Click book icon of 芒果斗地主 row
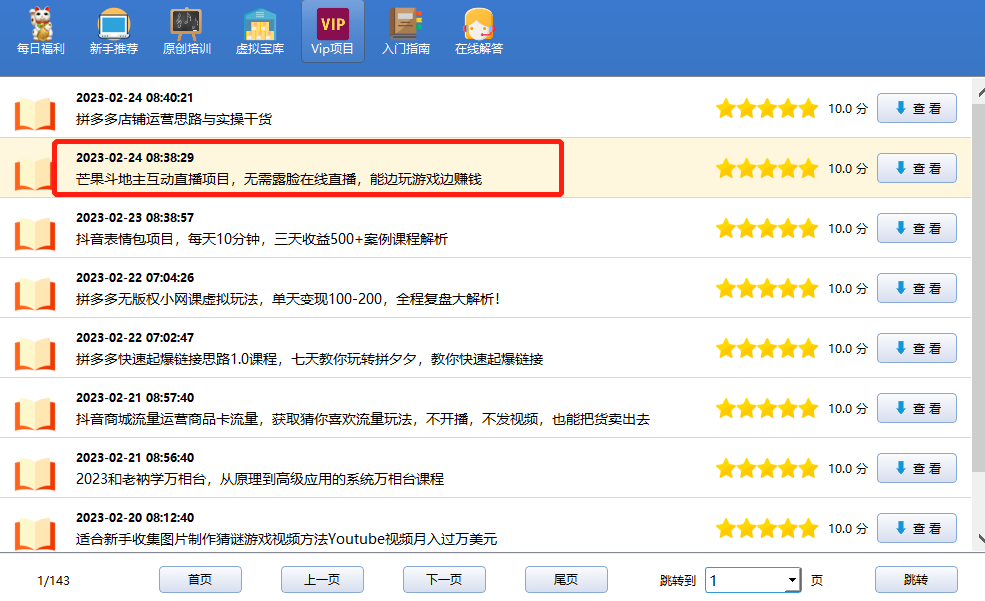The height and width of the screenshot is (601, 985). pyautogui.click(x=33, y=174)
